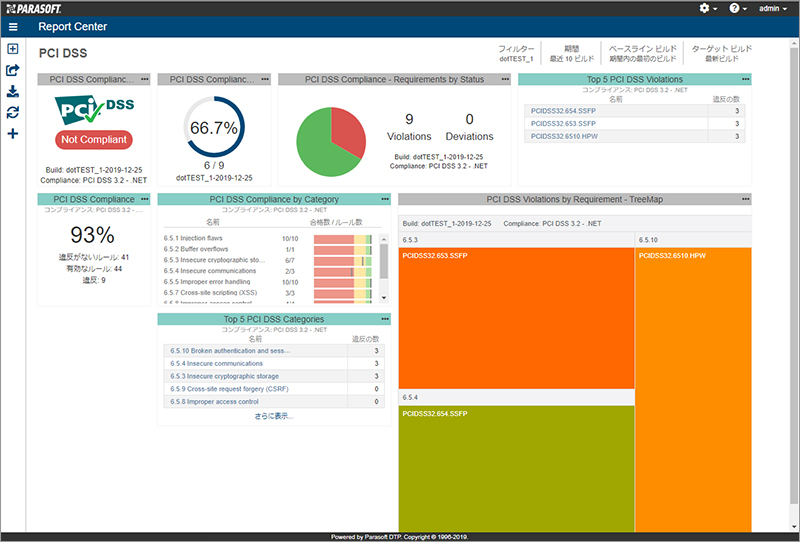The image size is (800, 542).
Task: Click the Report Center title
Action: pyautogui.click(x=72, y=27)
